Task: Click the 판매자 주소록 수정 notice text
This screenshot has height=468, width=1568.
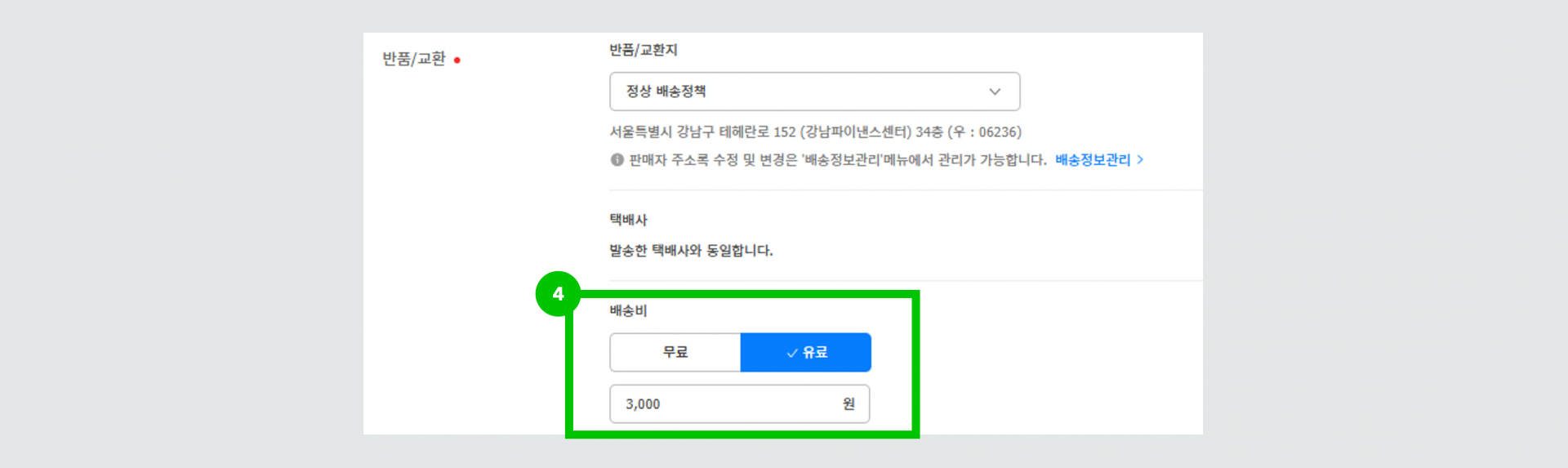Action: 837,160
